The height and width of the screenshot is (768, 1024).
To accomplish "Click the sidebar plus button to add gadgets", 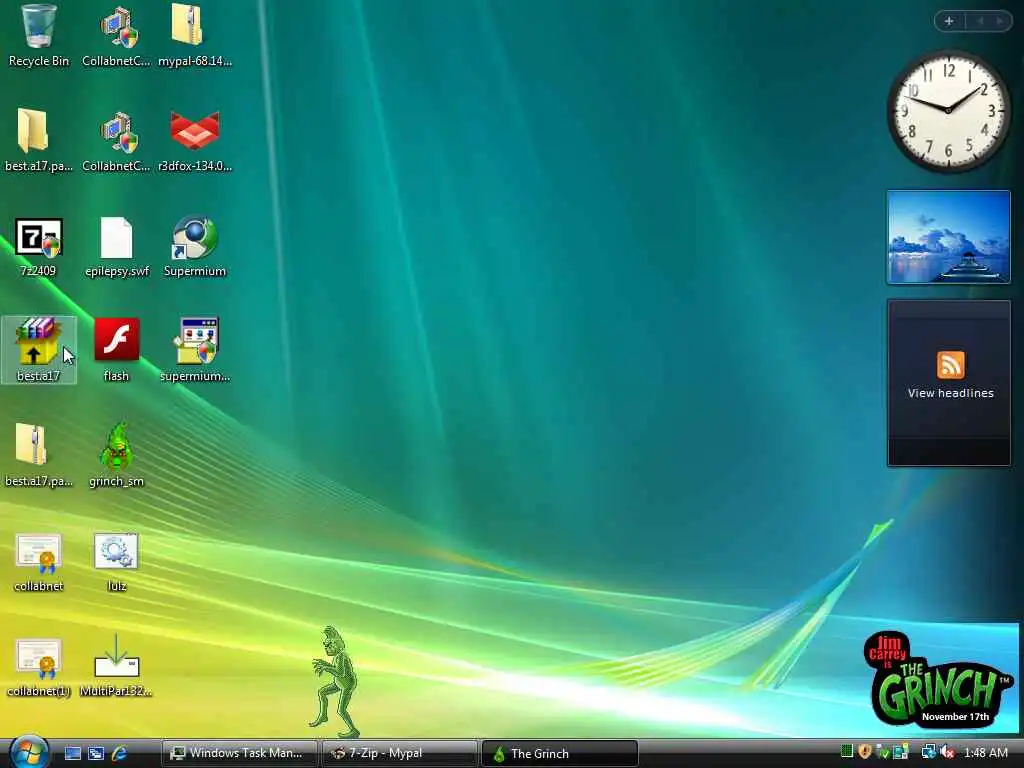I will tap(949, 21).
